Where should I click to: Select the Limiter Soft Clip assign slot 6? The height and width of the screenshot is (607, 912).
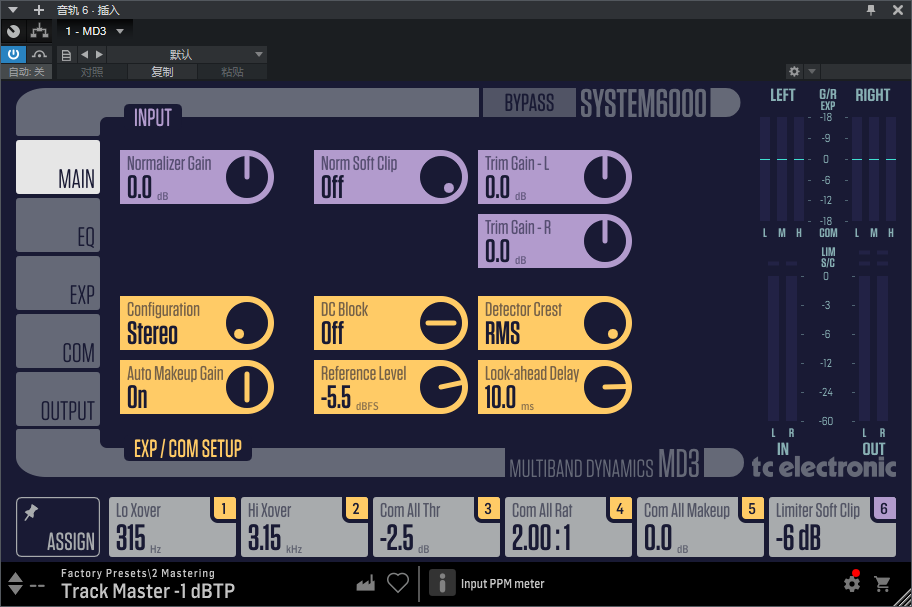click(x=832, y=527)
